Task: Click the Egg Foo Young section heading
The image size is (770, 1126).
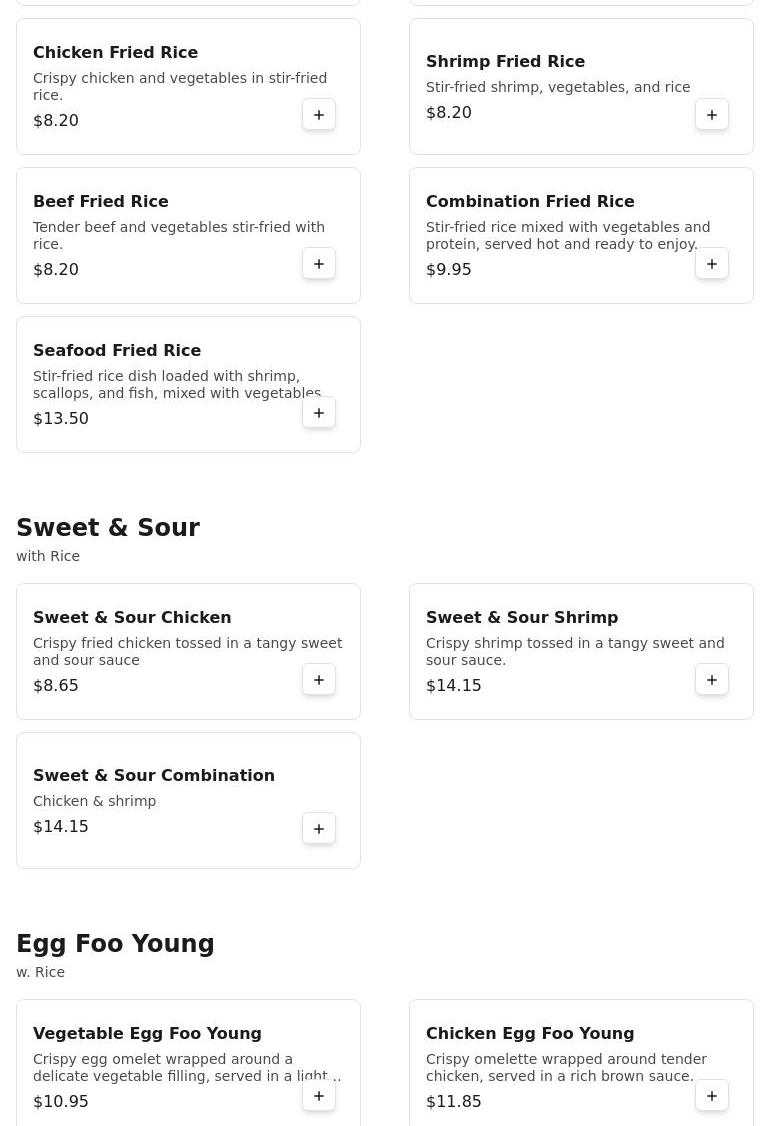Action: point(115,944)
